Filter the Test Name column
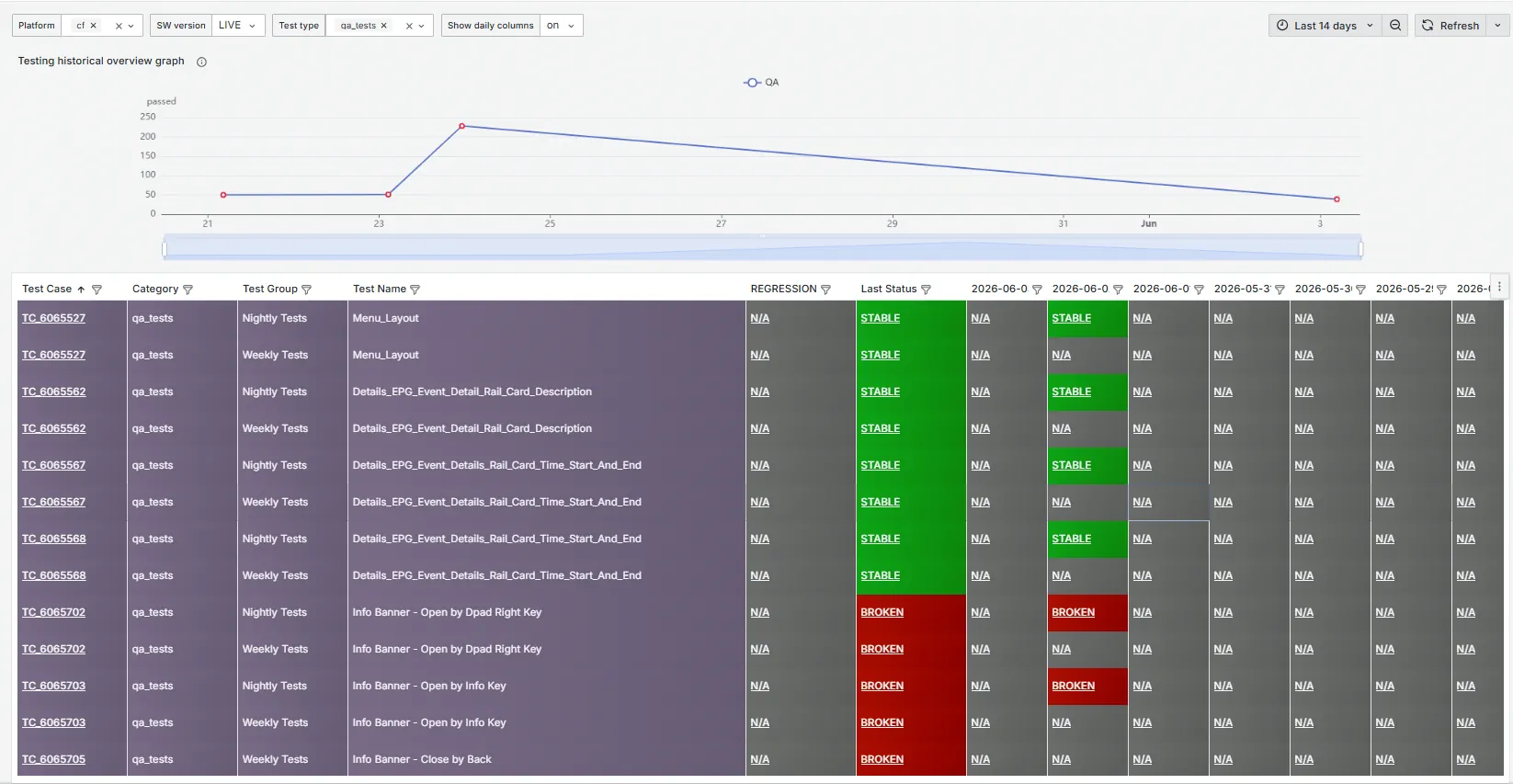This screenshot has height=784, width=1513. click(415, 290)
